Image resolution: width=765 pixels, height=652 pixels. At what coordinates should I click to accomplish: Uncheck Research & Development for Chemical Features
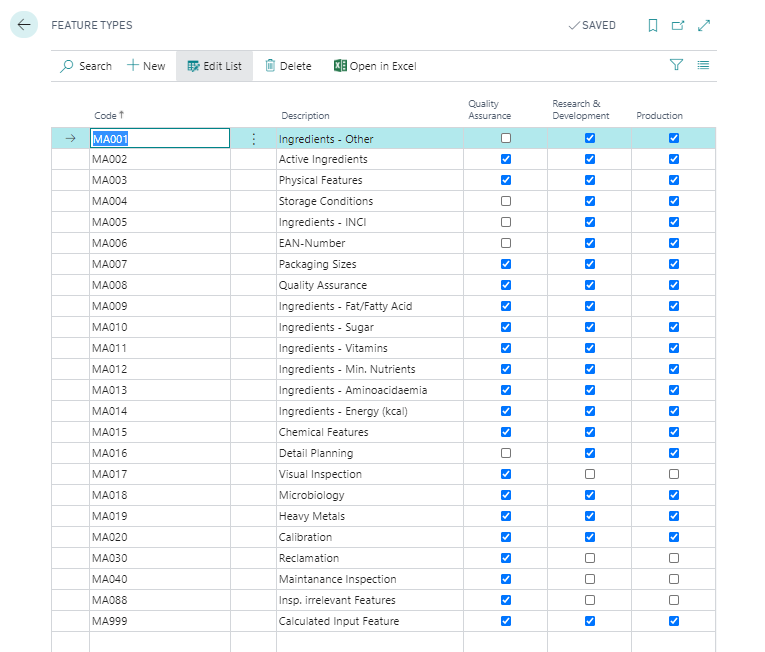pos(590,432)
